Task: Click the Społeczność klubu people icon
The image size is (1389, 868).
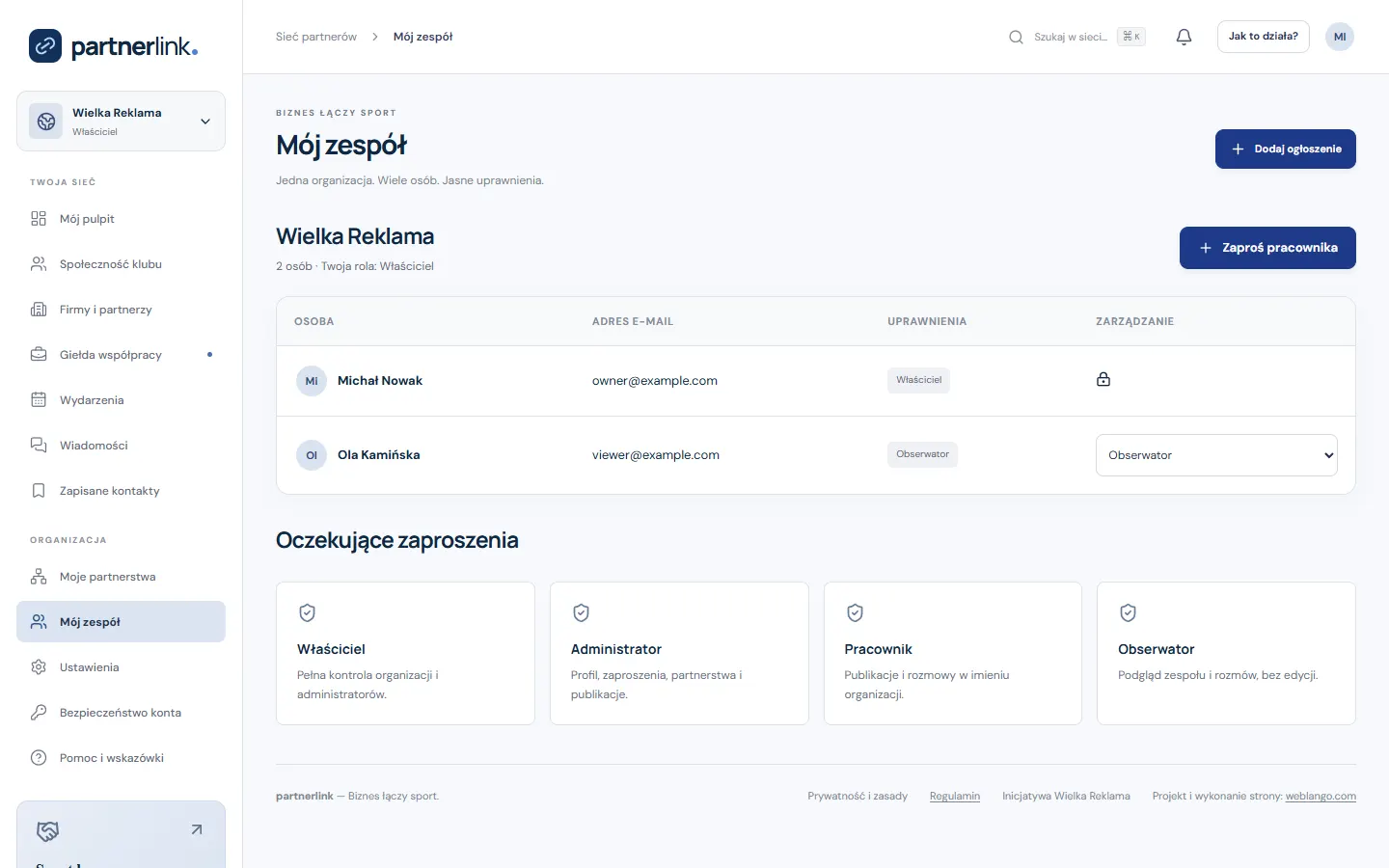Action: [39, 264]
